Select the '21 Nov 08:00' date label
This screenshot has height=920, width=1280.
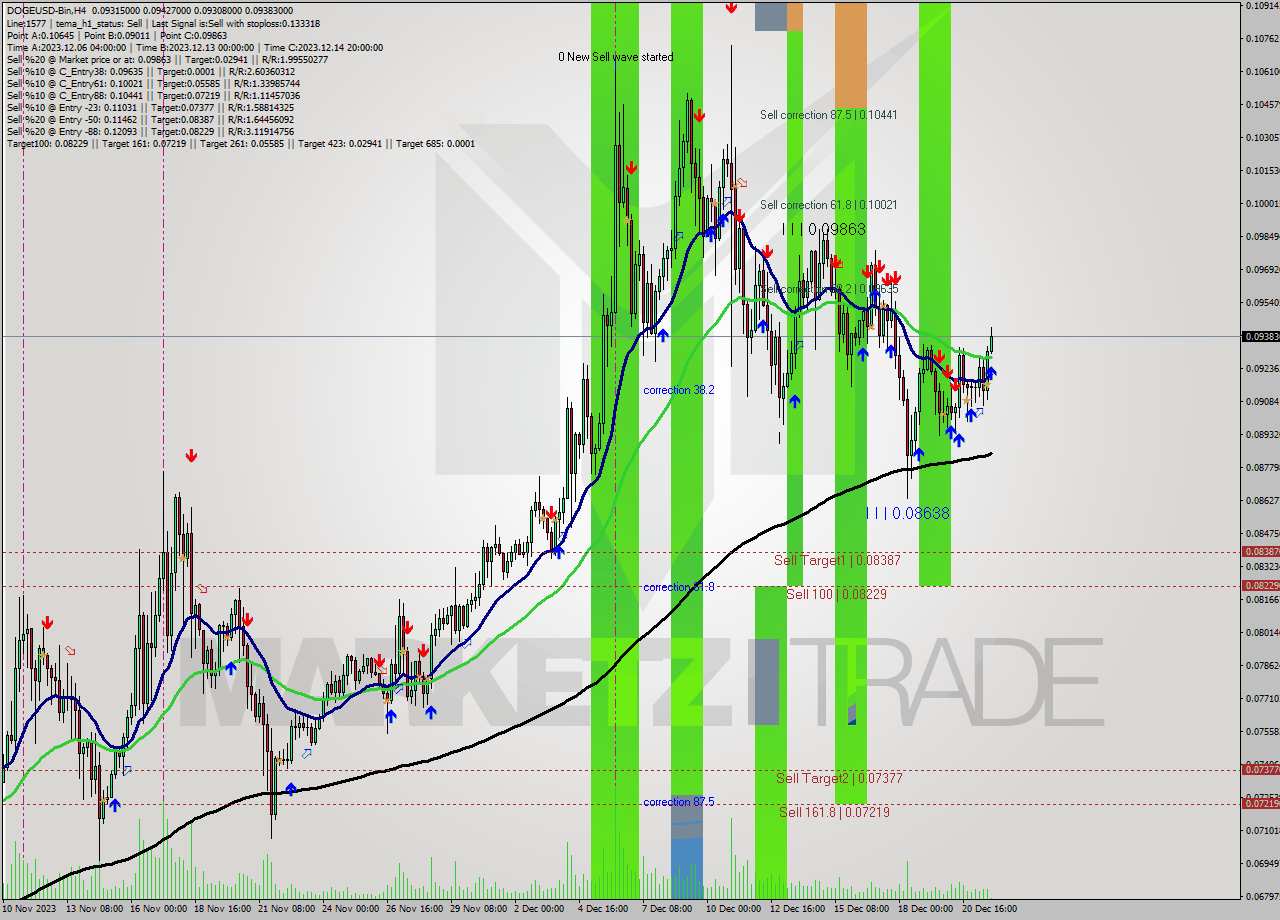[286, 909]
